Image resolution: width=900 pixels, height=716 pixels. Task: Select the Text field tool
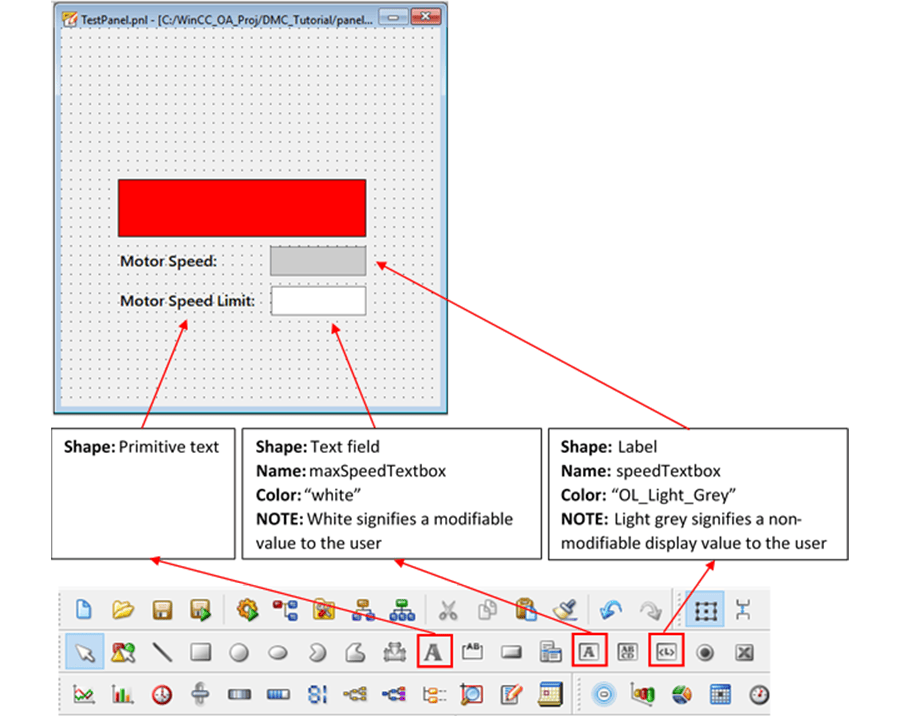(589, 652)
